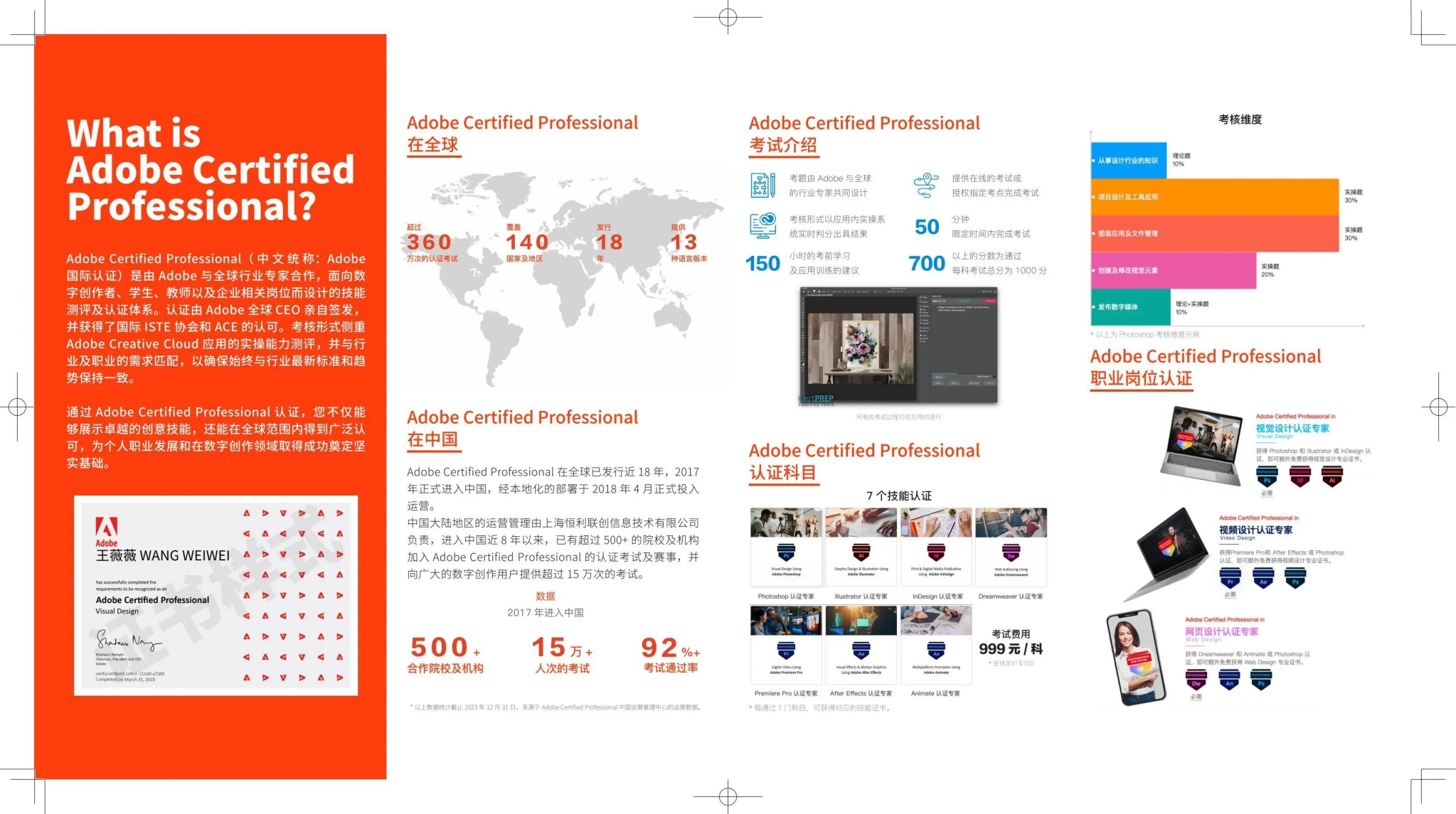Click the InDesign Id badge in skills grid
This screenshot has height=814, width=1456.
tap(936, 552)
